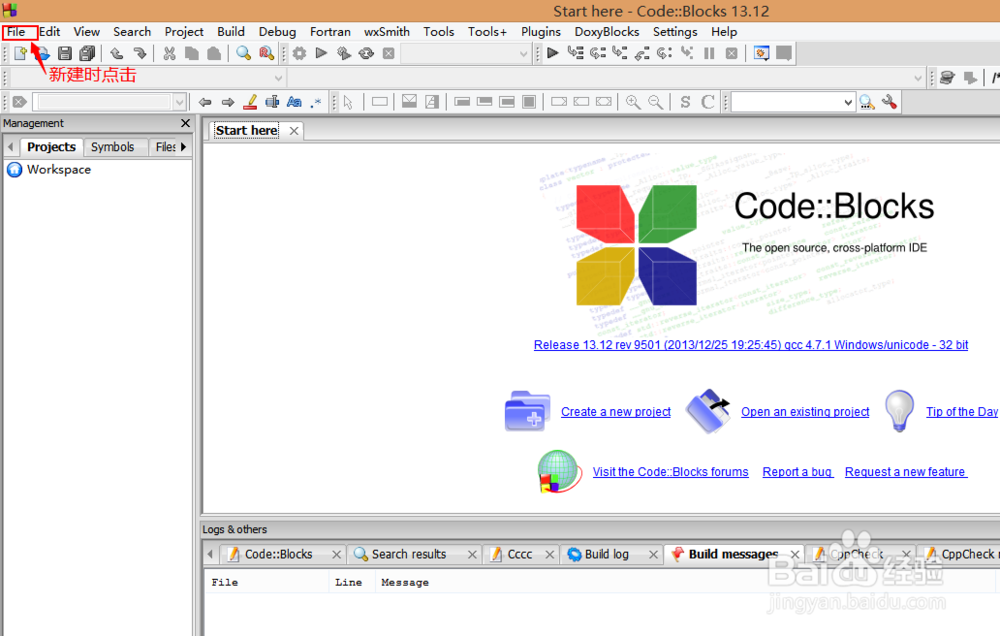Click the select pointer tool icon
Viewport: 1000px width, 636px height.
348,102
